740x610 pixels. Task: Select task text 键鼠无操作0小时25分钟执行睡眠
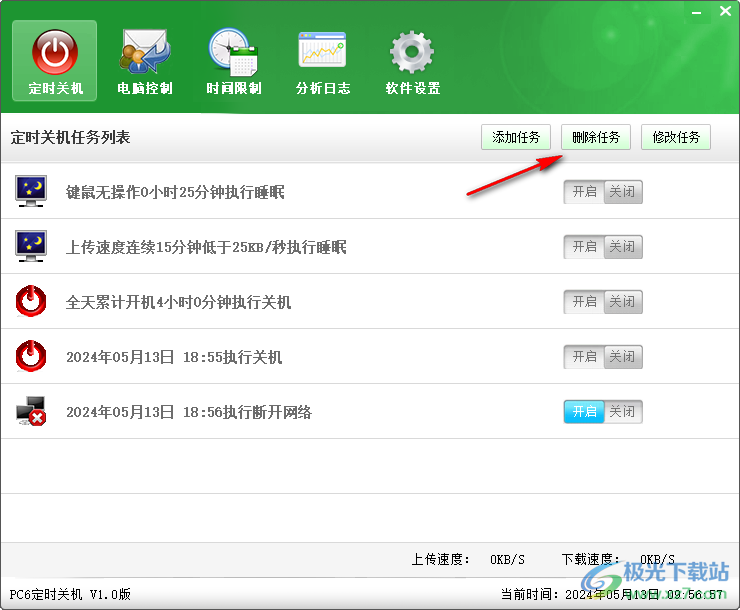pos(175,192)
